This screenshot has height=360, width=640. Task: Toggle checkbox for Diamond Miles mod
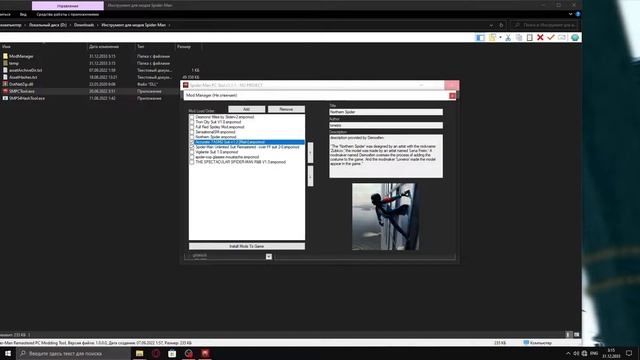(192, 117)
